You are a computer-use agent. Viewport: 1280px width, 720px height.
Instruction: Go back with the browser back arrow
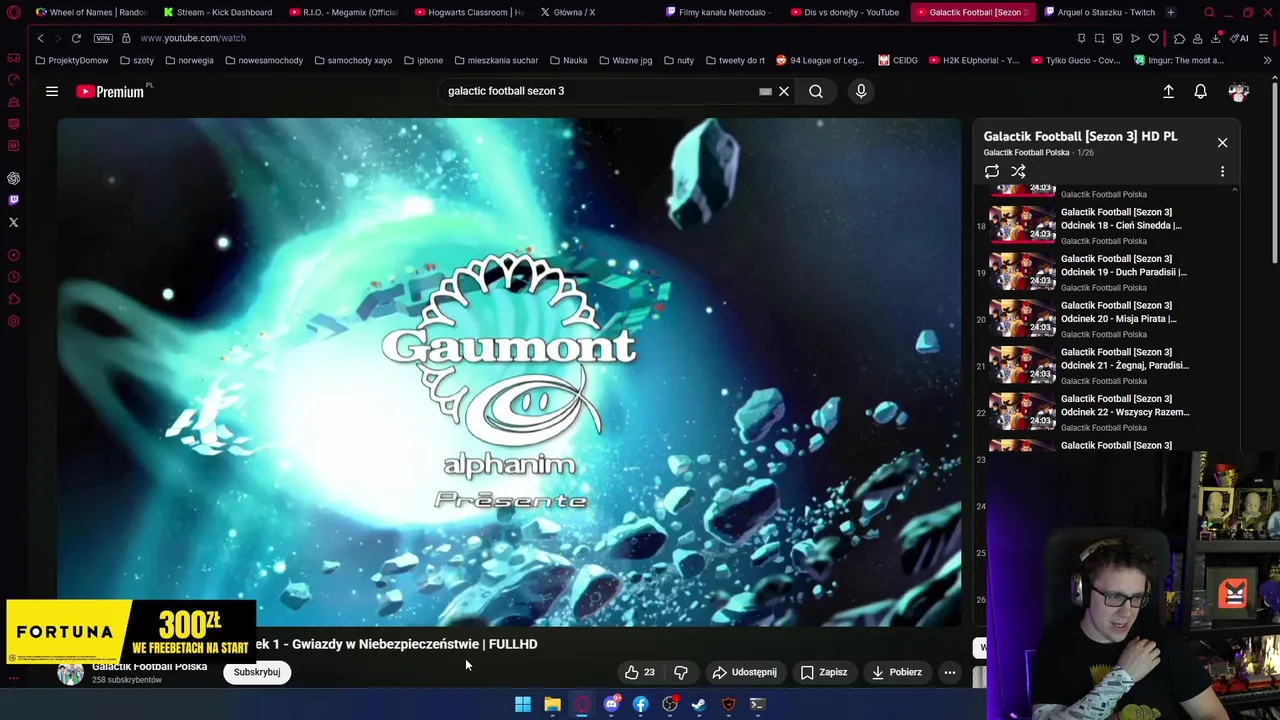coord(40,38)
